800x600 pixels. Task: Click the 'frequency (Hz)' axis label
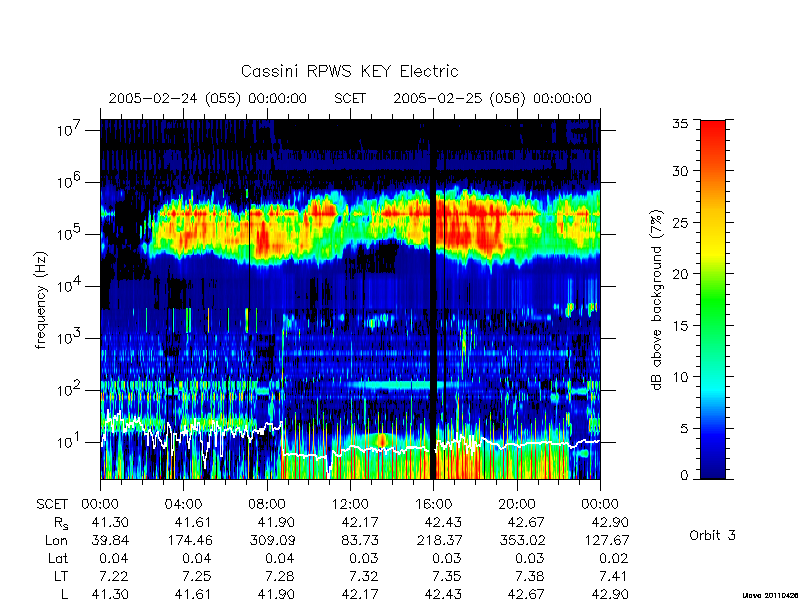41,300
